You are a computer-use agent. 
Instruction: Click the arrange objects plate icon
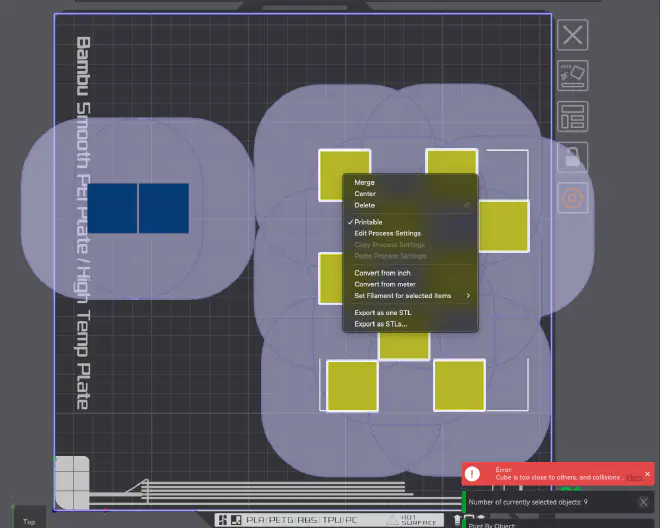(x=572, y=117)
